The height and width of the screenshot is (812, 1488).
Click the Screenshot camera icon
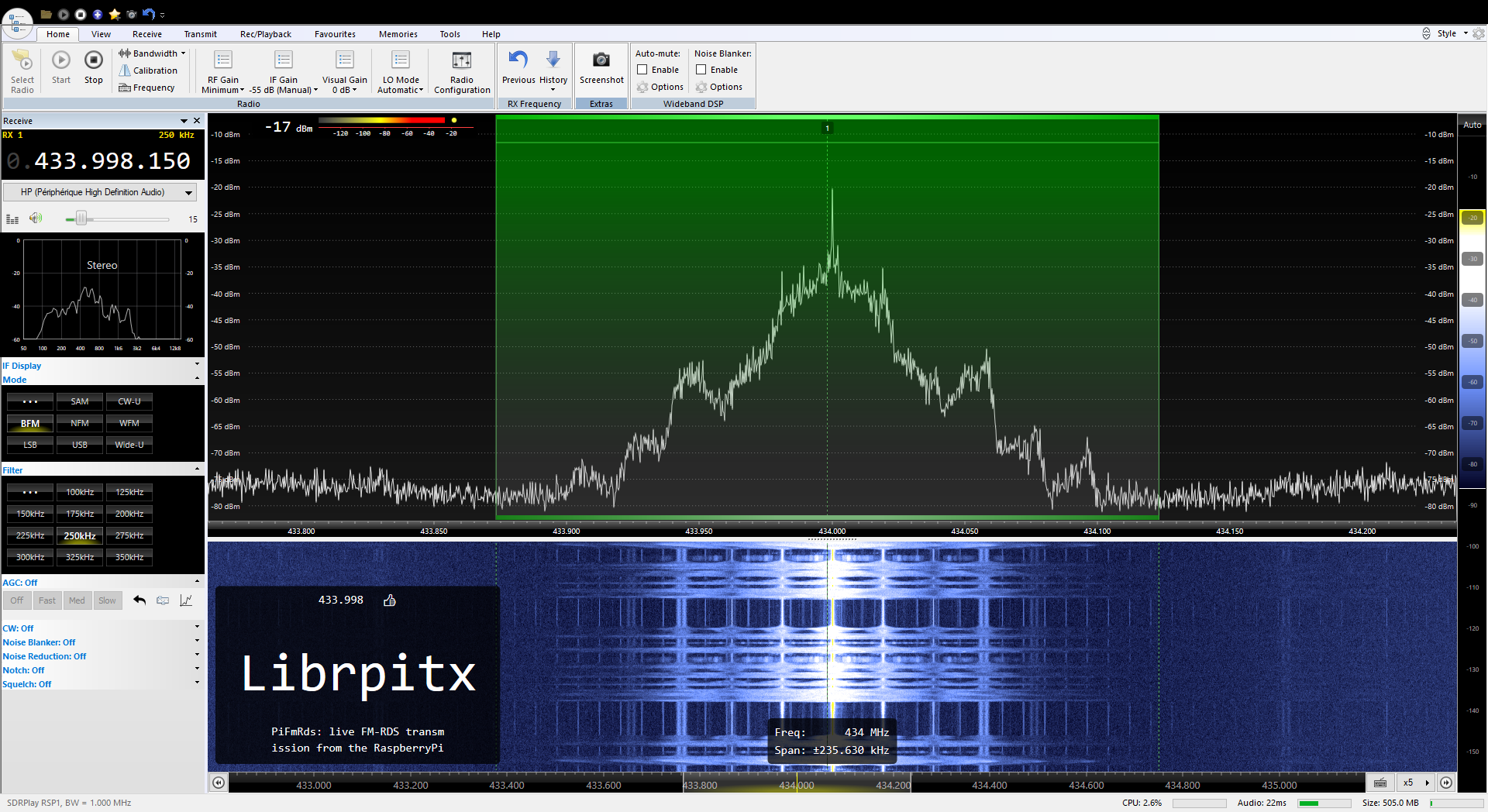pyautogui.click(x=601, y=61)
